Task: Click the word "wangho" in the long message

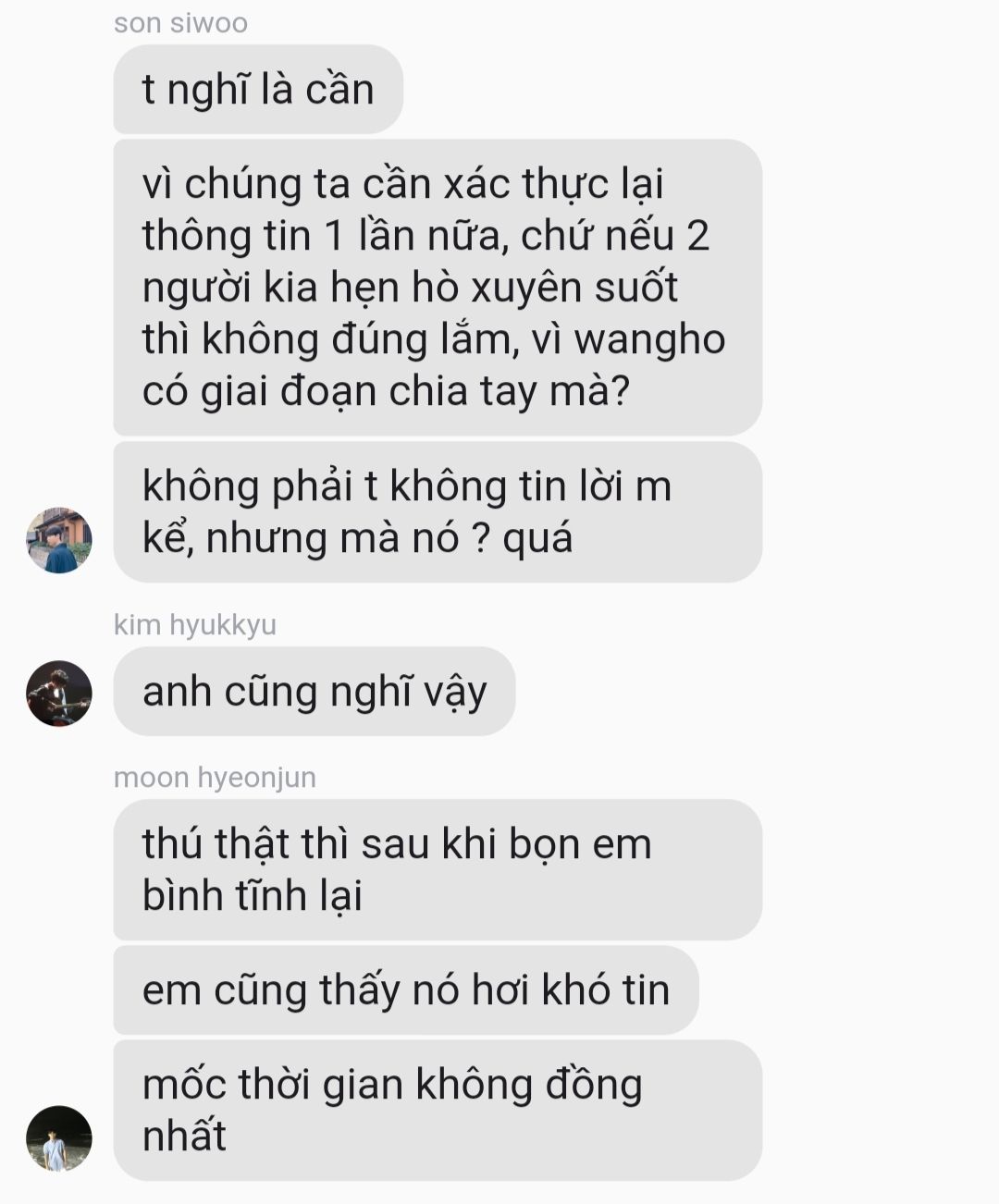Action: point(650,340)
